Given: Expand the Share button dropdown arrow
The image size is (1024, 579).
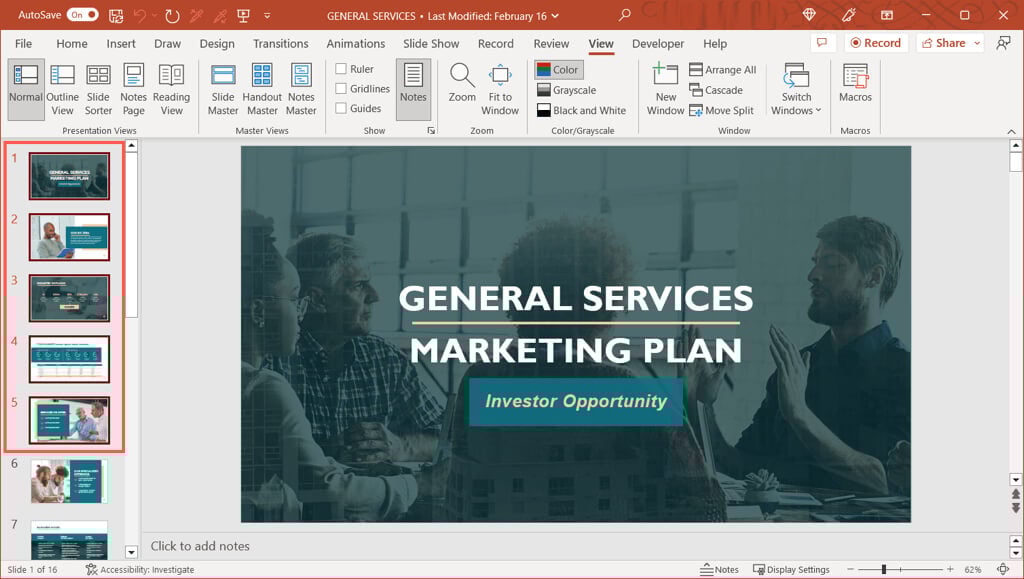Looking at the screenshot, I should [976, 43].
